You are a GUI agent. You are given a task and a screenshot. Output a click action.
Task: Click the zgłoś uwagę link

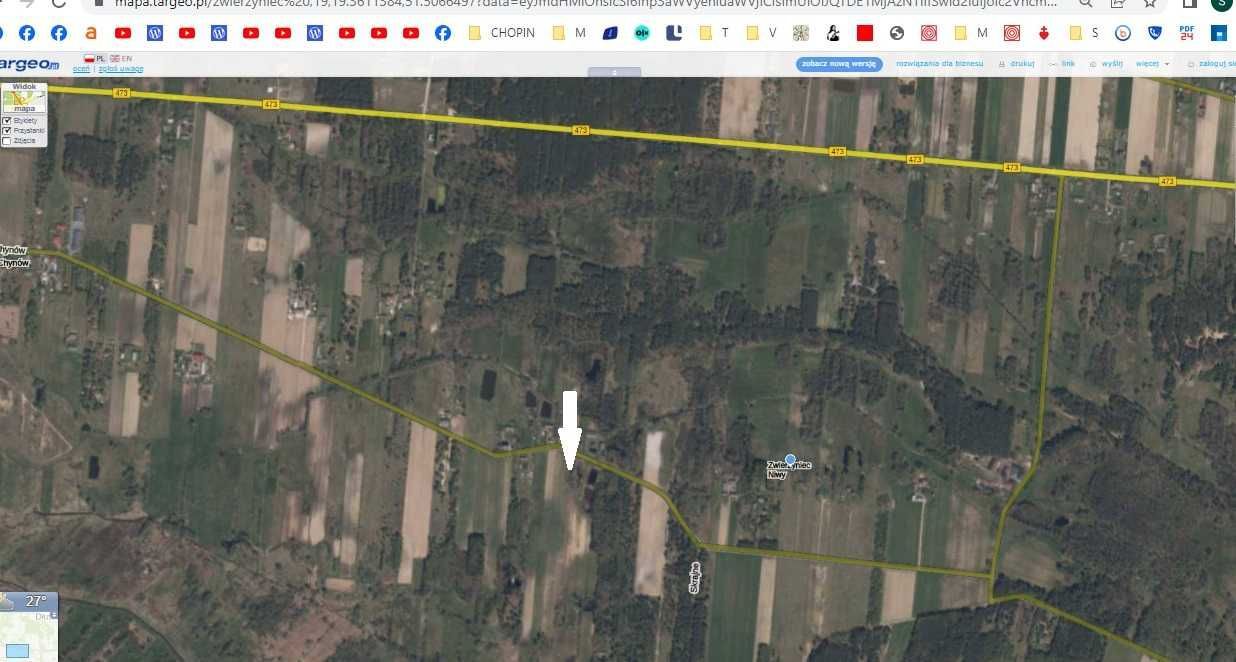click(121, 69)
